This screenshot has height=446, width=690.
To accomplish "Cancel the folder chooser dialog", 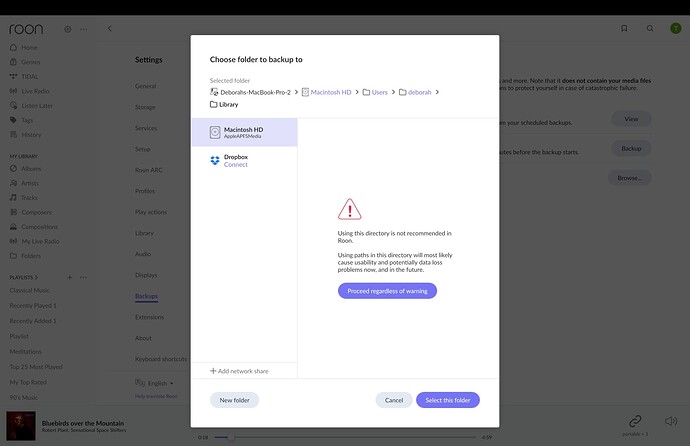I will tap(394, 400).
